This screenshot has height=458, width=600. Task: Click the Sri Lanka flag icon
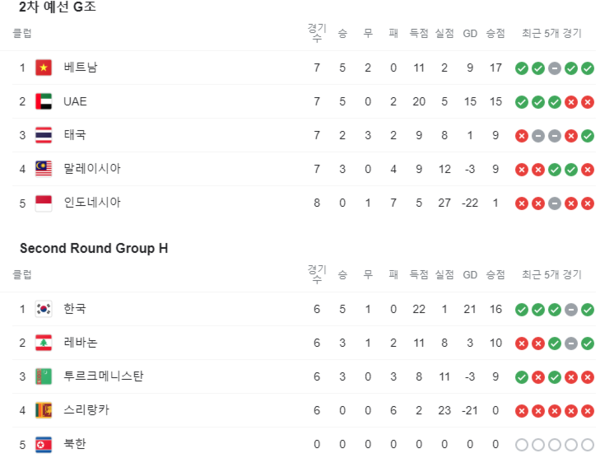(44, 410)
